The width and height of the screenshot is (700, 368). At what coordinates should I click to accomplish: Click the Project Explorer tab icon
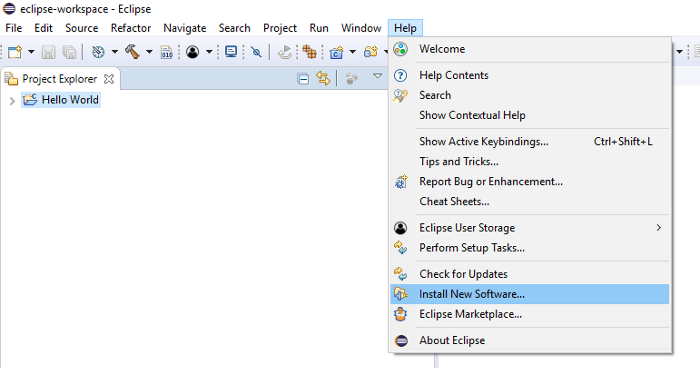tap(12, 79)
